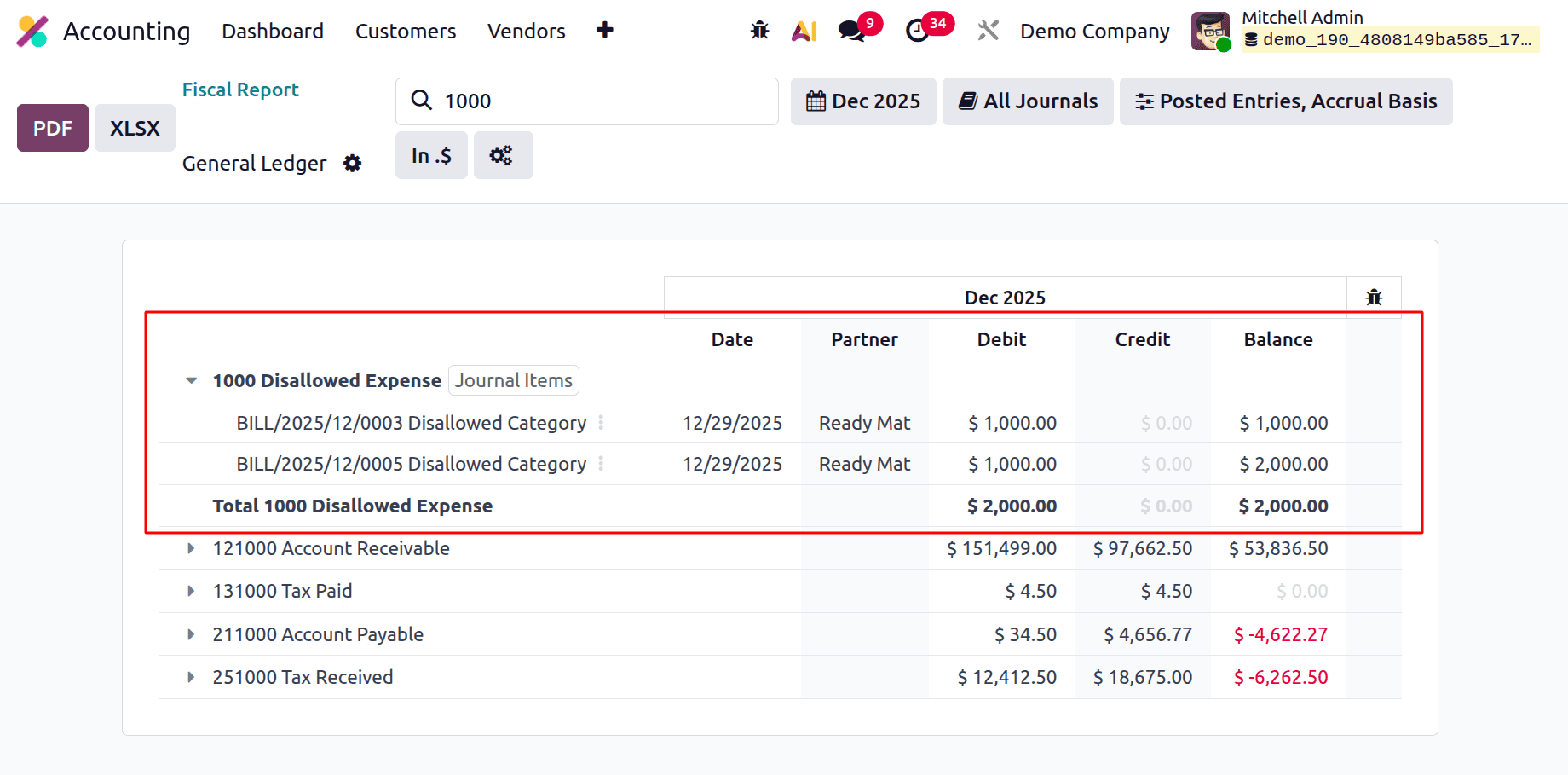
Task: Open the Dashboard menu
Action: tap(273, 32)
